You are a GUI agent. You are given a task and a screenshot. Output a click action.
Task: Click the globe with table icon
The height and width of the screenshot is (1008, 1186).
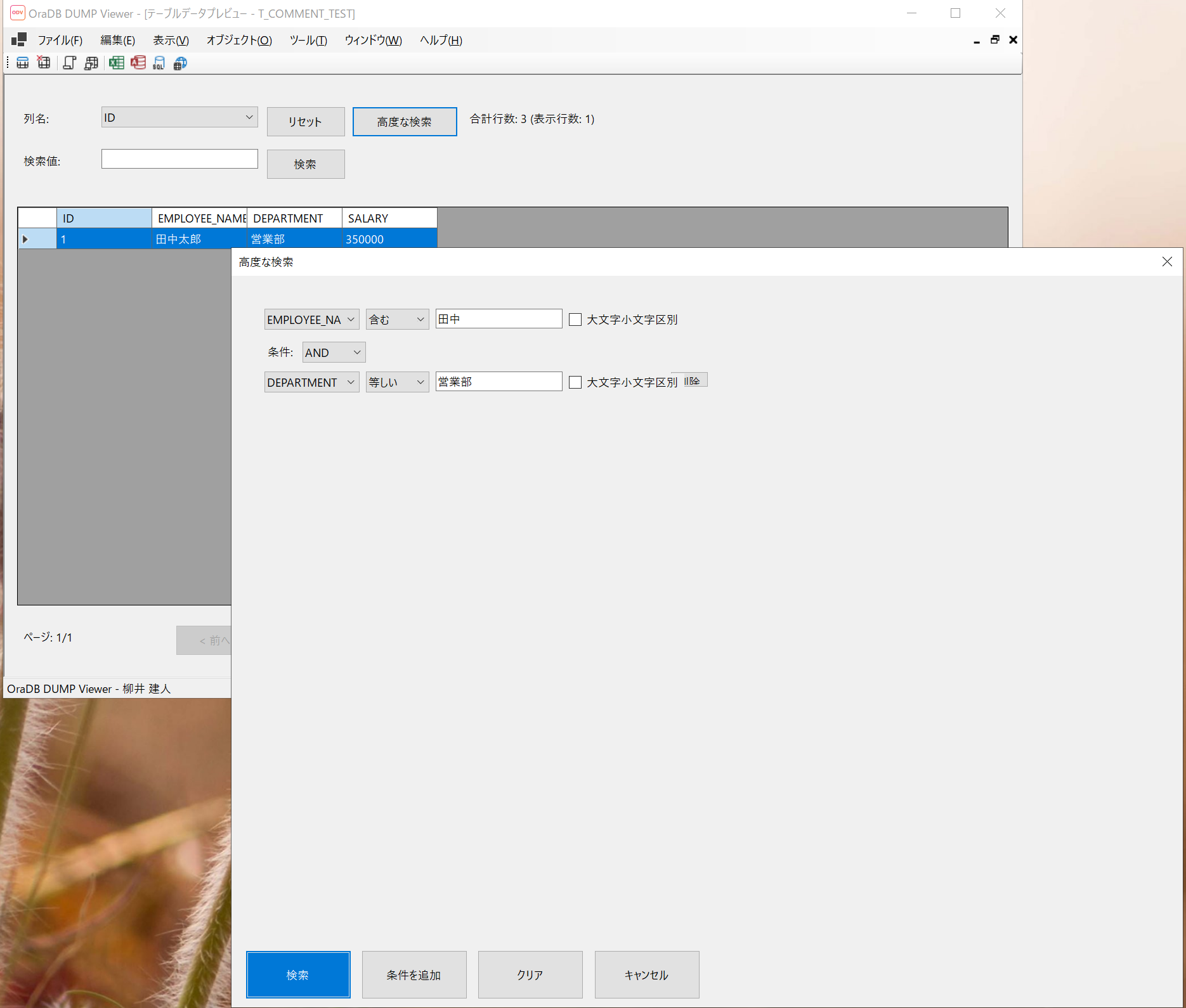181,63
